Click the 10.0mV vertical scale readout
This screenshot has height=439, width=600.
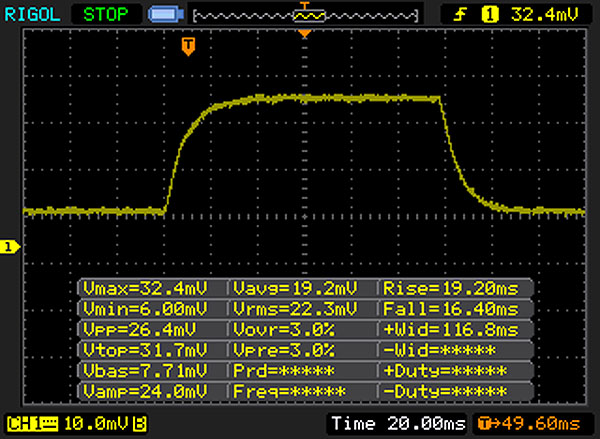[x=96, y=424]
